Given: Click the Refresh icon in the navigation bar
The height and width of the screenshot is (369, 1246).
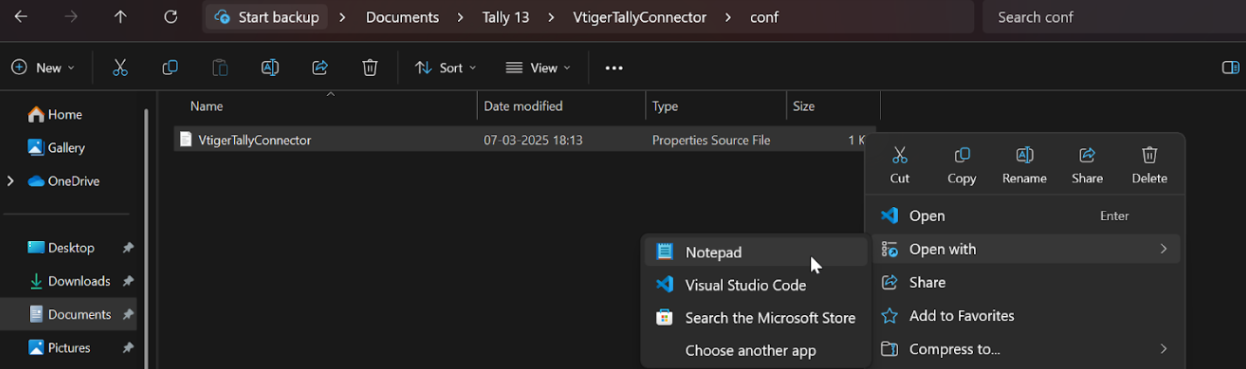Looking at the screenshot, I should click(x=171, y=17).
